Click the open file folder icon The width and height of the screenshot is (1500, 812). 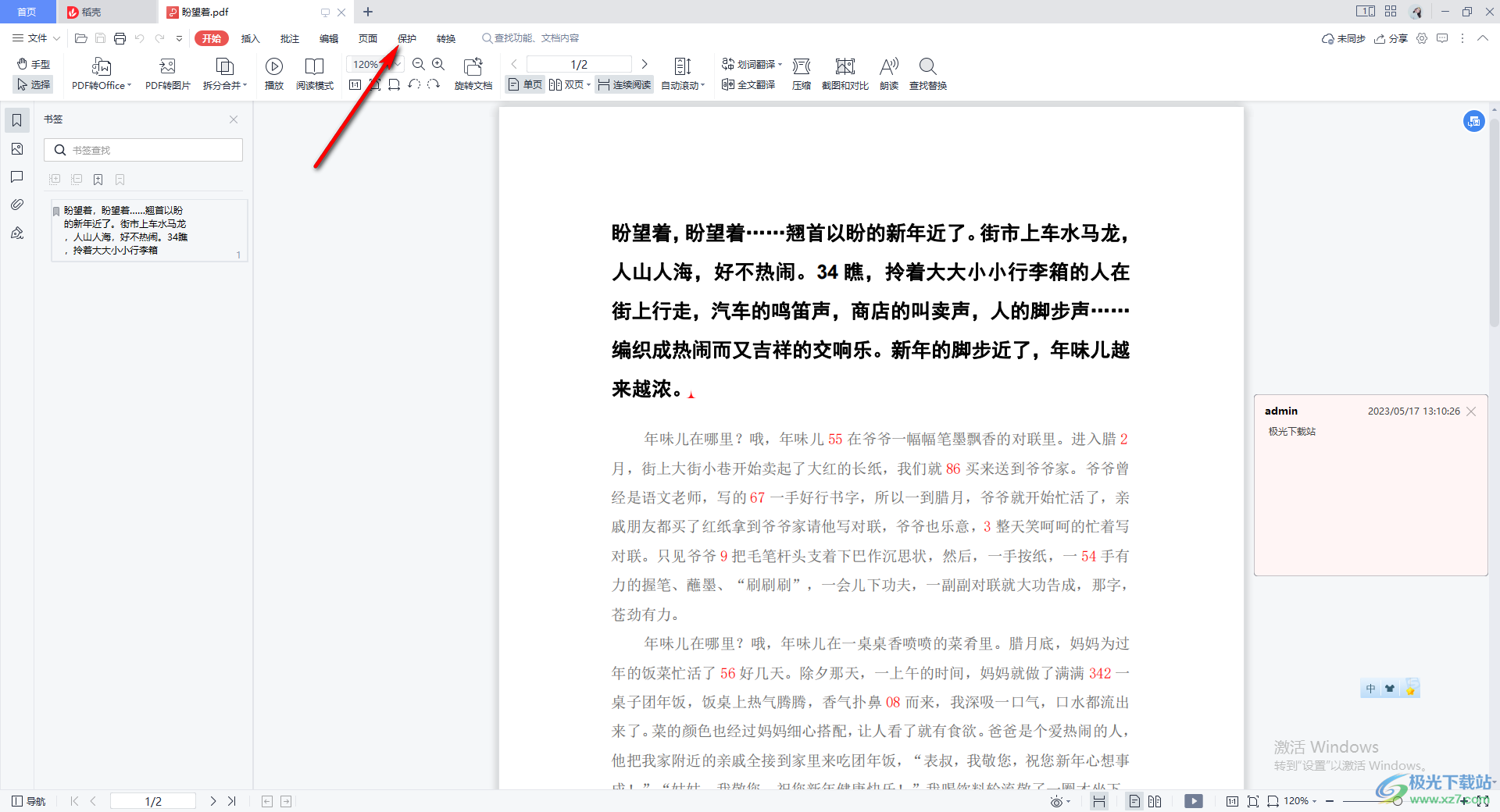point(80,38)
